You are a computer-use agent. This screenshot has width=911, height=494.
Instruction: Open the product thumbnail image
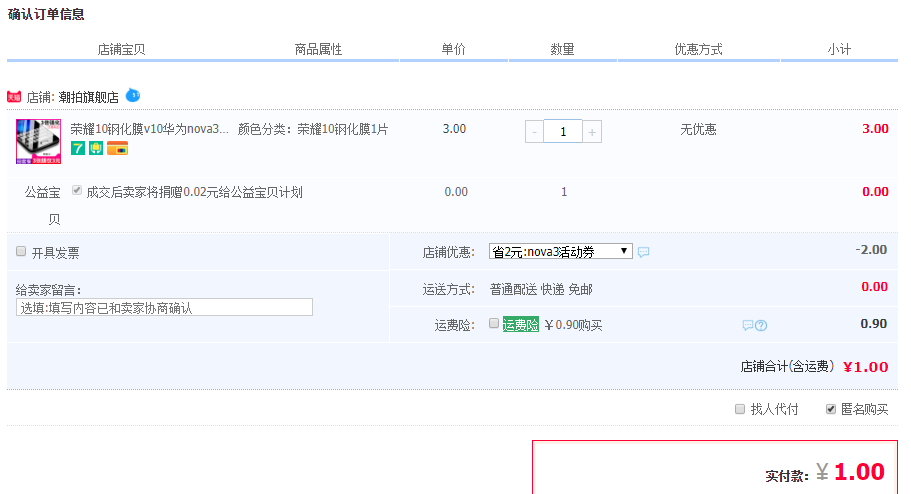pos(38,141)
